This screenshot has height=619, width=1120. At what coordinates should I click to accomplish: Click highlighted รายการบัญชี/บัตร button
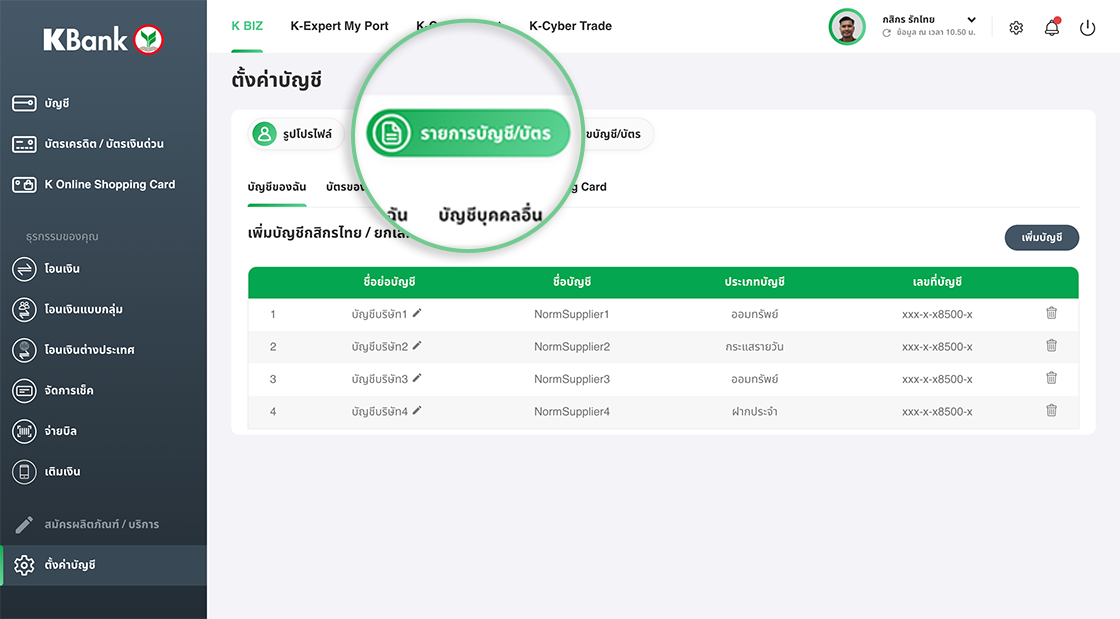468,133
